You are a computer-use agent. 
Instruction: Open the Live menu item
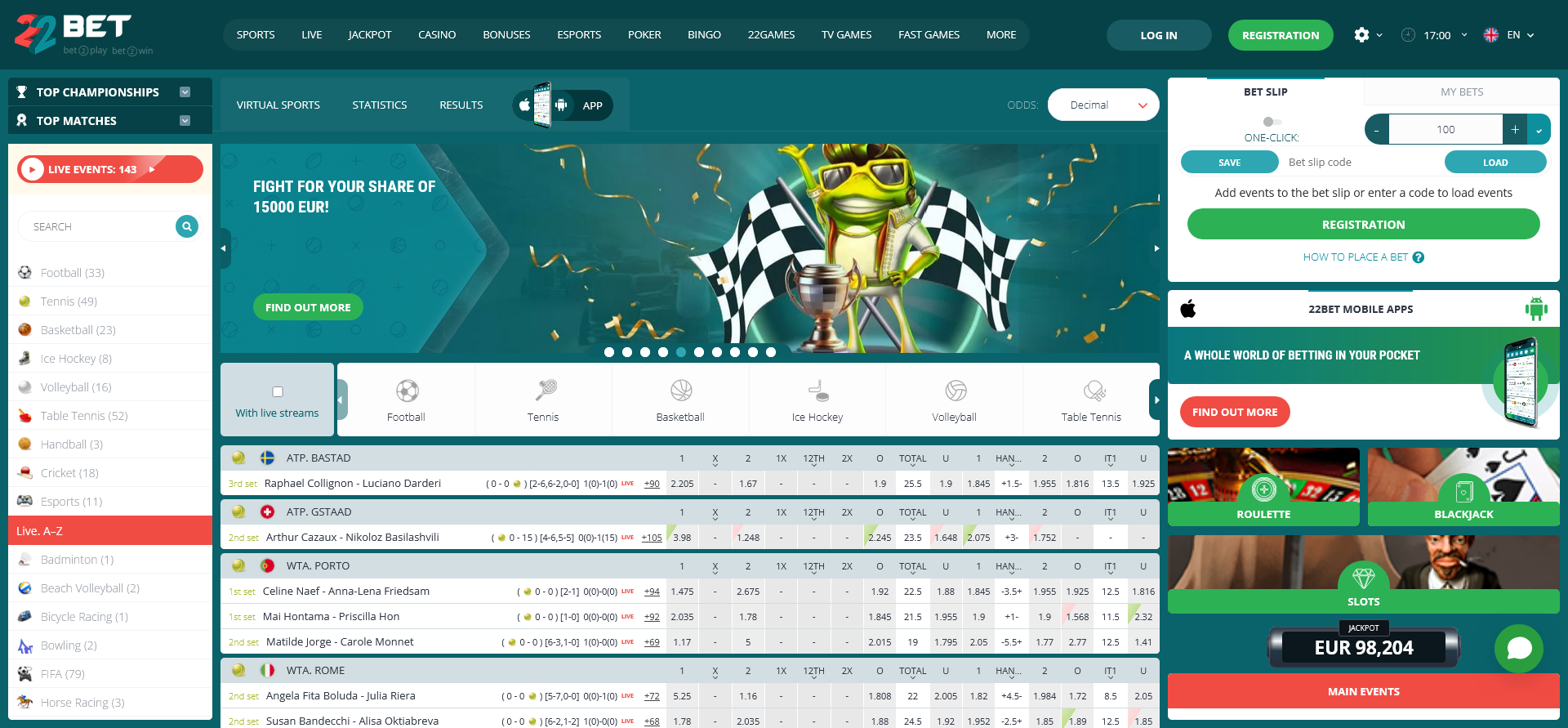click(311, 35)
